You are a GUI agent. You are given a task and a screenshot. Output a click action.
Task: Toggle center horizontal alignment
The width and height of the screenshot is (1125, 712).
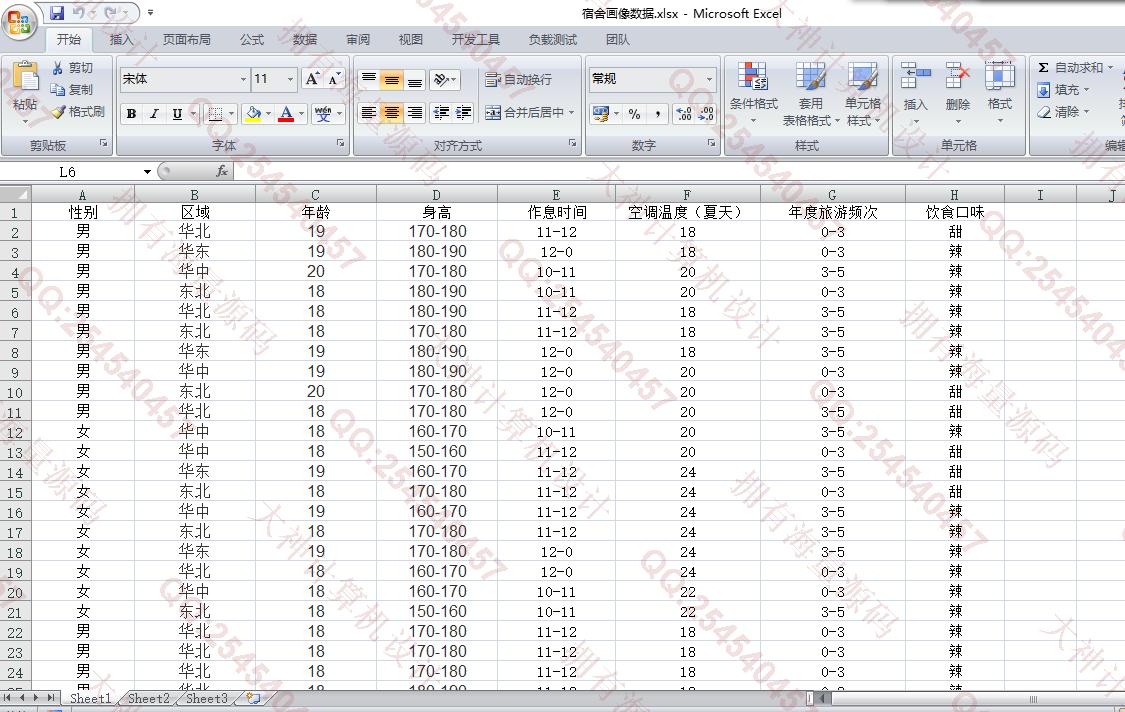[392, 113]
